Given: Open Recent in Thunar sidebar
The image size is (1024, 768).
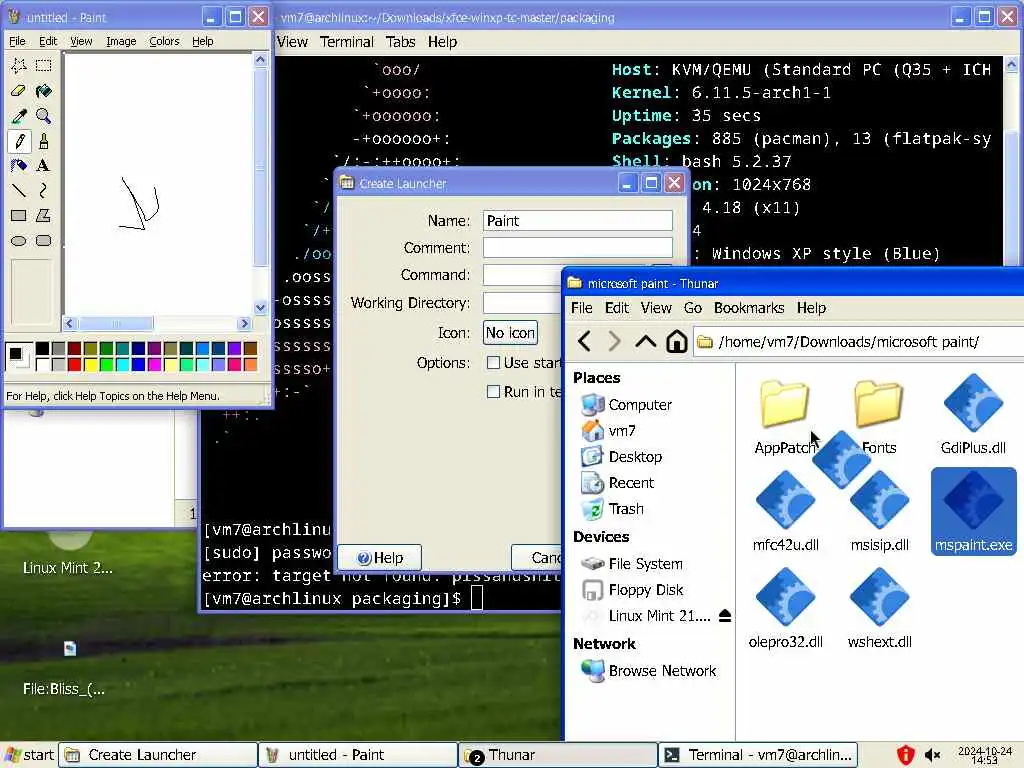Looking at the screenshot, I should pos(617,483).
